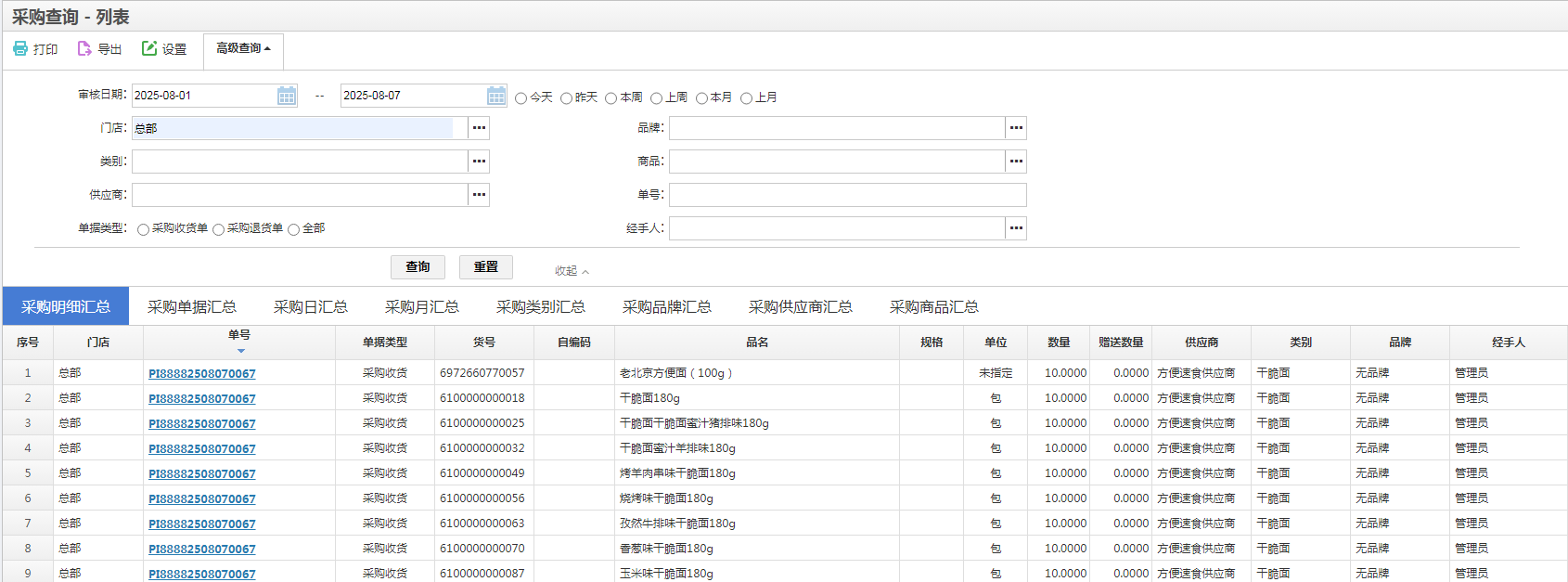This screenshot has height=582, width=1568.
Task: Click the 货号 column header
Action: (484, 343)
